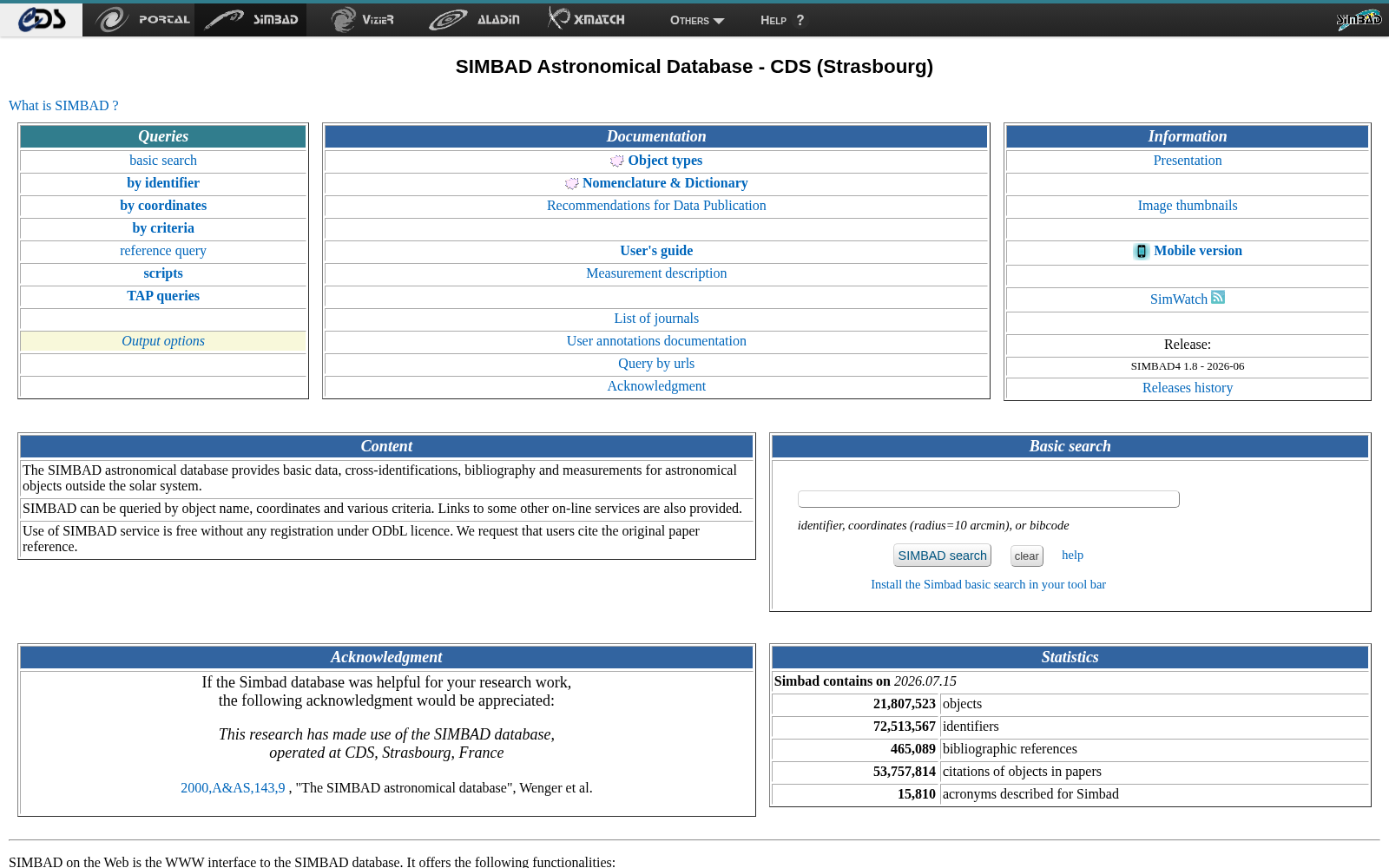Open the basic search query link
The image size is (1389, 868).
point(163,161)
